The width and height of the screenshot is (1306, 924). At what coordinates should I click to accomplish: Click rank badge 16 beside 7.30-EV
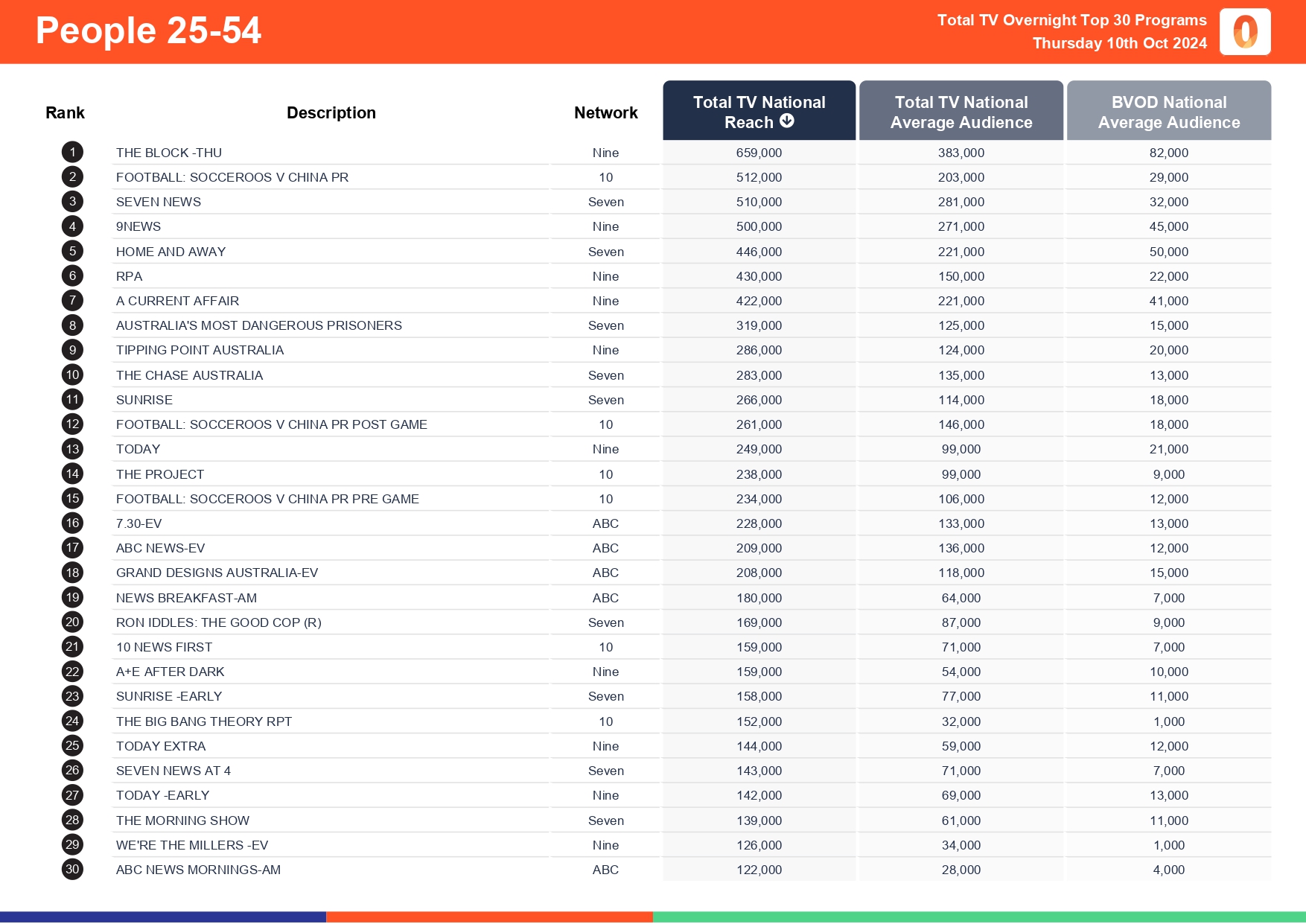[71, 523]
